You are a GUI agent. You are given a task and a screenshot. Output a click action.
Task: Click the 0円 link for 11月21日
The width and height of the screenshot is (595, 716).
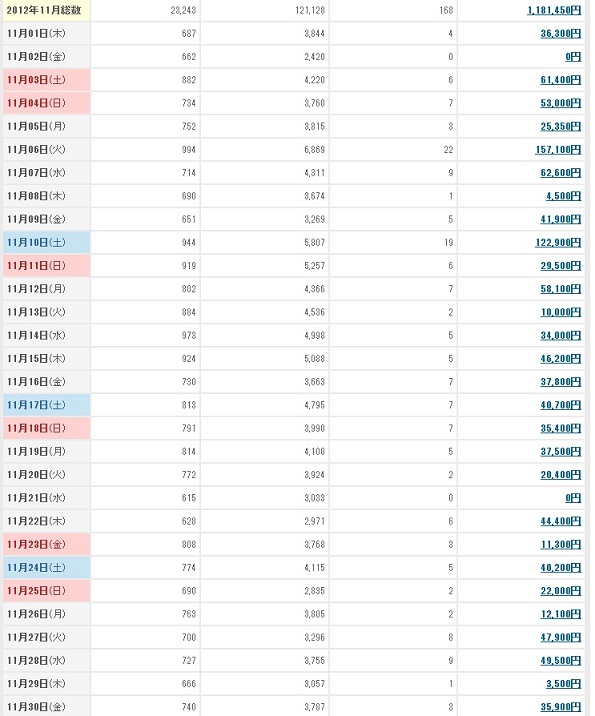point(573,498)
